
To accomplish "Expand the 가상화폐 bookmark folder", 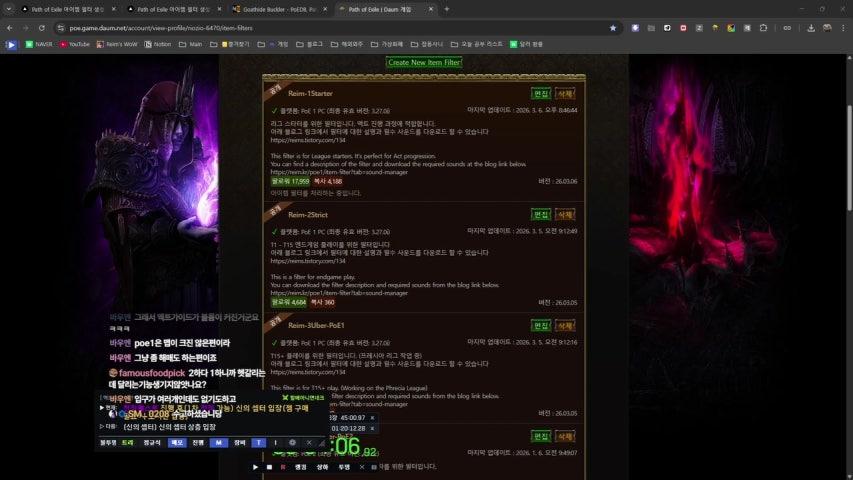I will pos(387,44).
